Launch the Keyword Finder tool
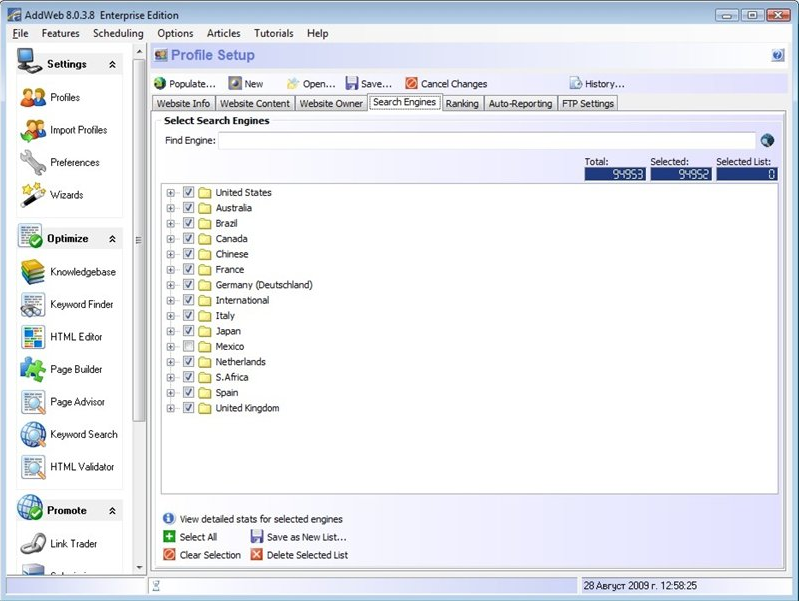Viewport: 799px width, 601px height. (33, 305)
